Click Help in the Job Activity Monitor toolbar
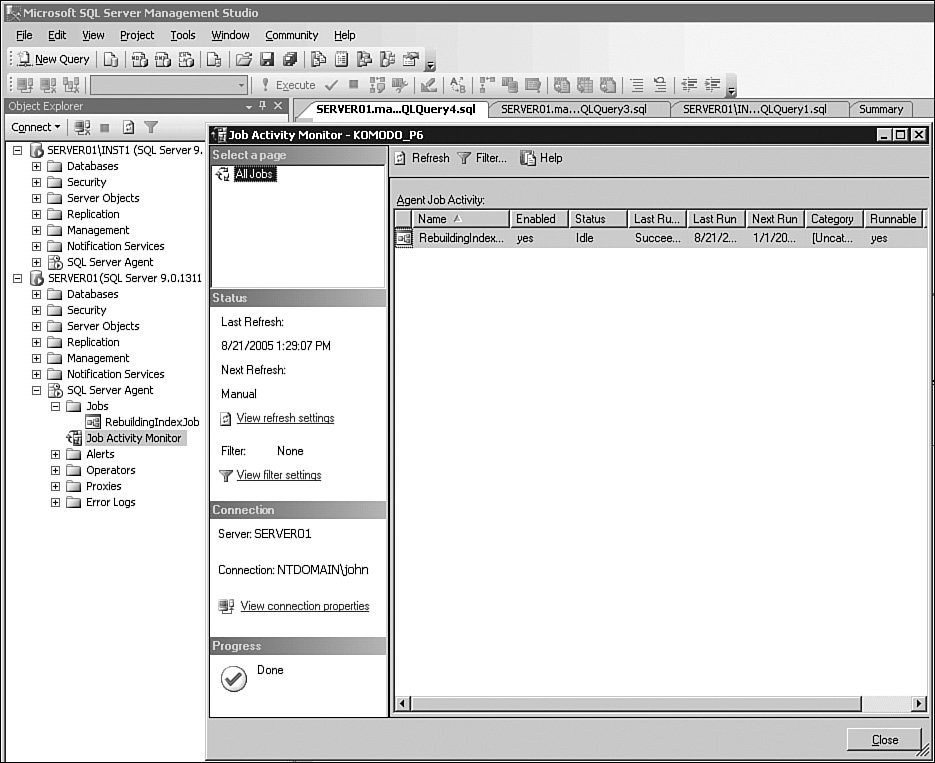The height and width of the screenshot is (763, 935). point(541,158)
